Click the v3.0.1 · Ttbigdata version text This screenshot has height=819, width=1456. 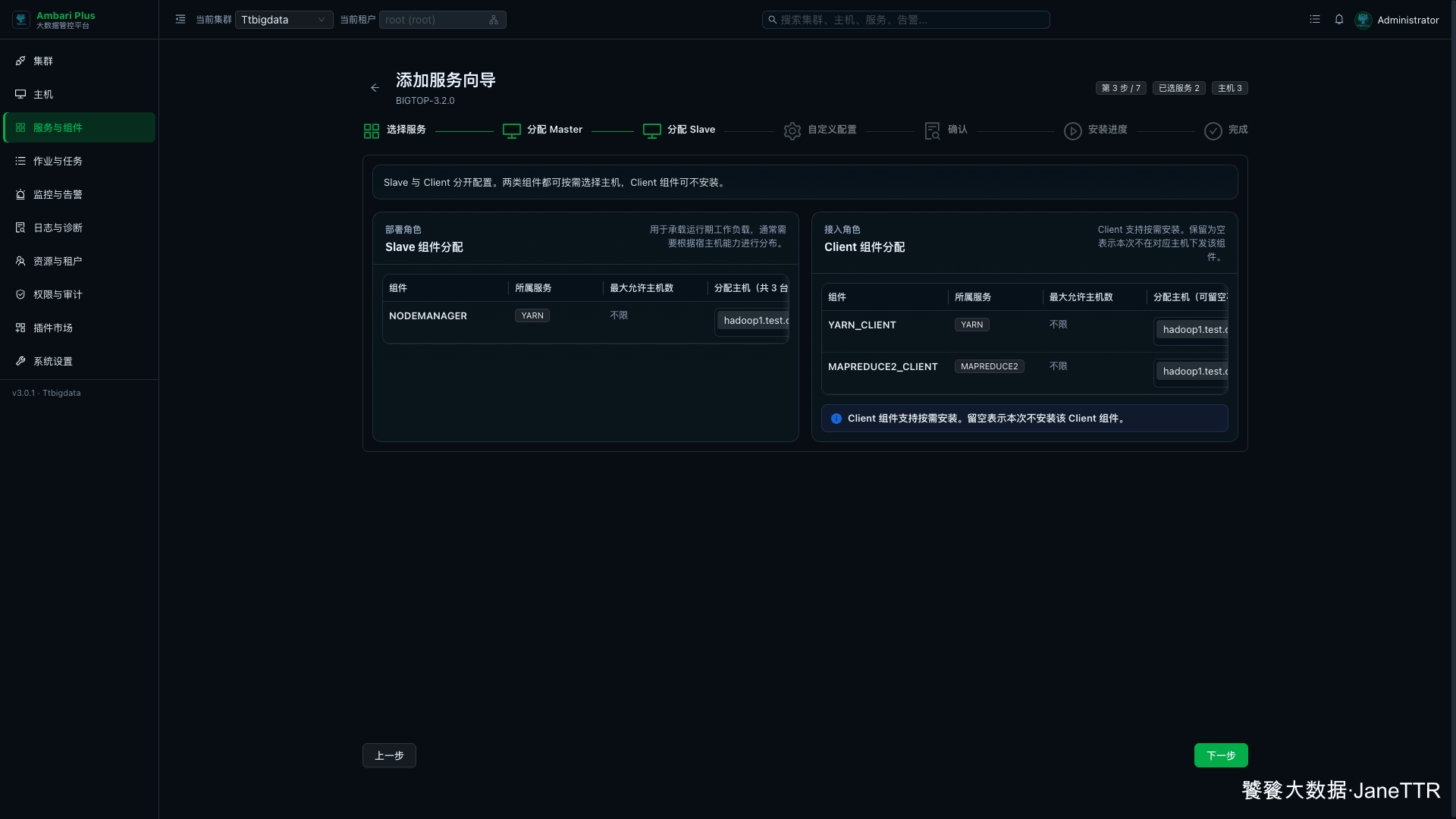tap(46, 393)
